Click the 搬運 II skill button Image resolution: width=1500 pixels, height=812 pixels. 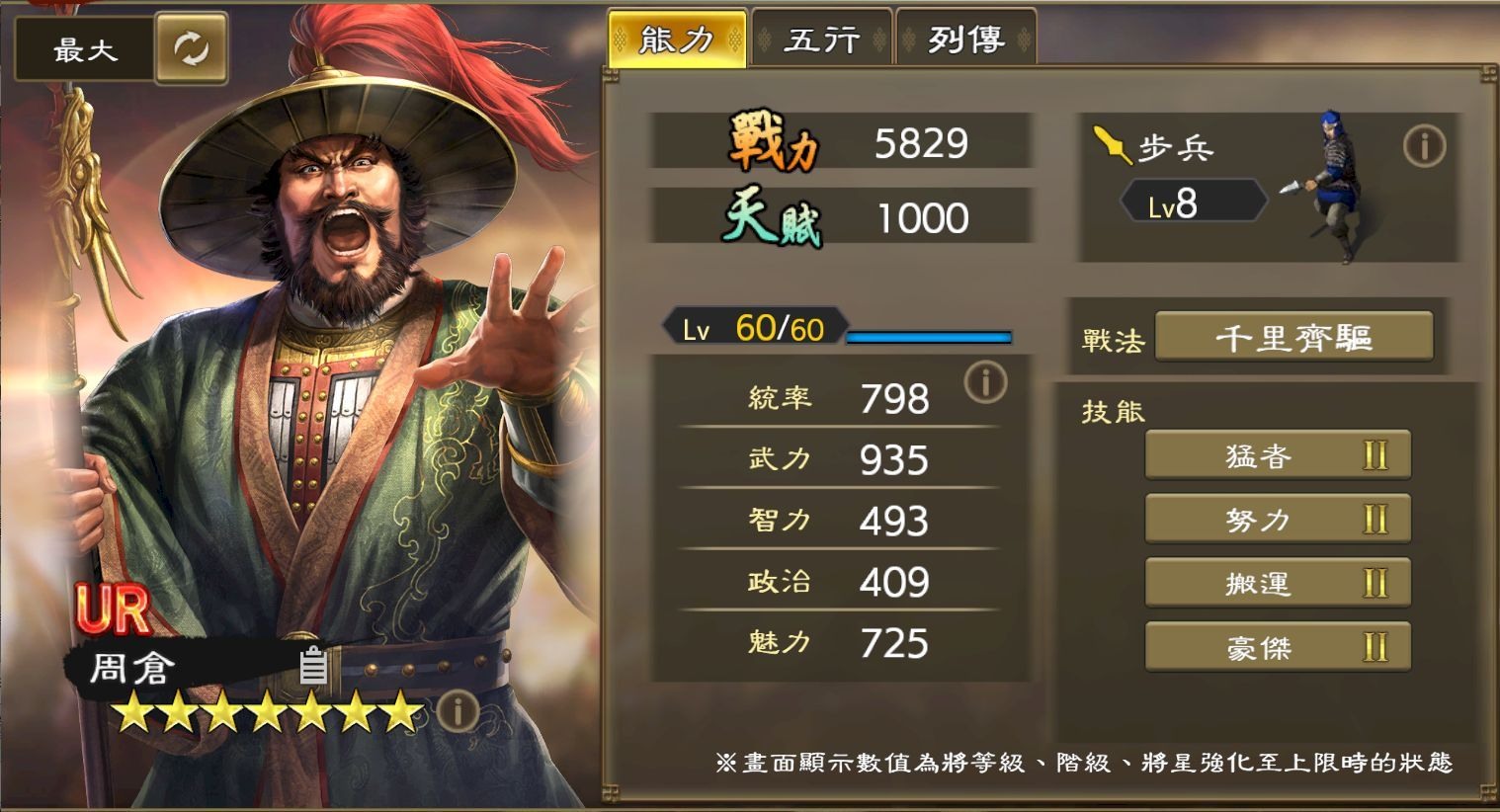[x=1278, y=583]
